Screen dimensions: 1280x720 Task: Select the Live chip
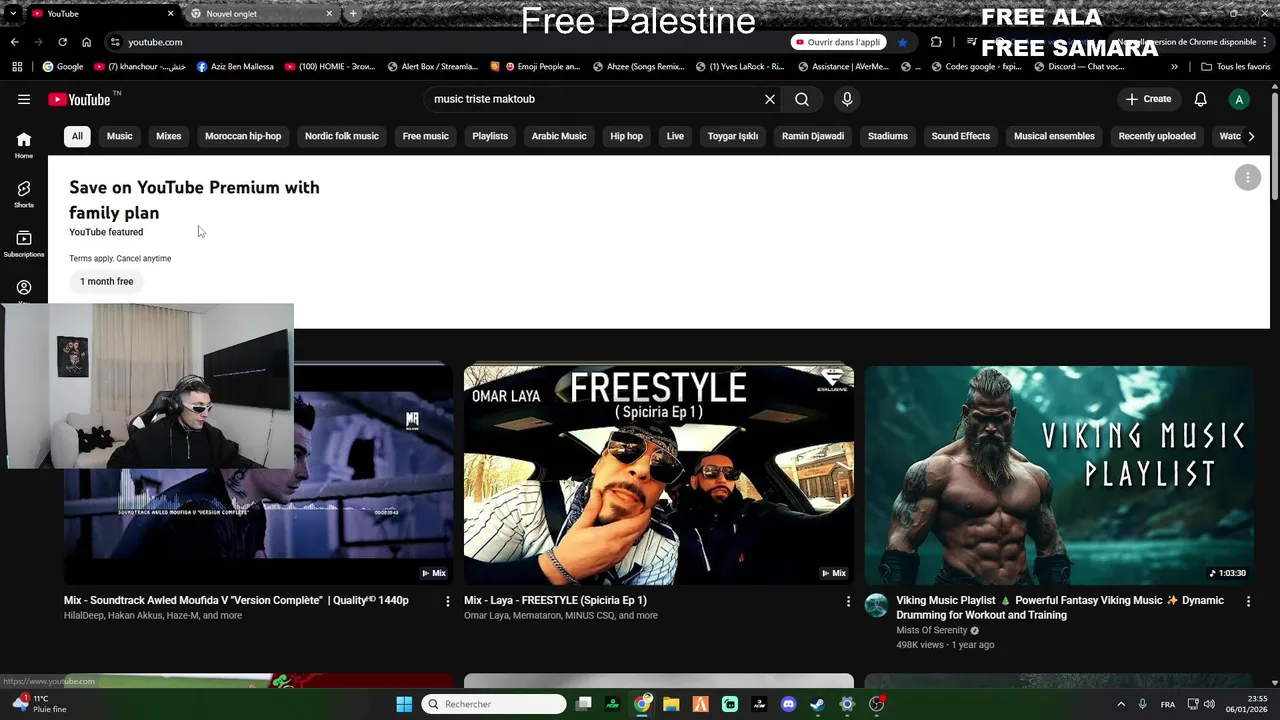pos(676,136)
